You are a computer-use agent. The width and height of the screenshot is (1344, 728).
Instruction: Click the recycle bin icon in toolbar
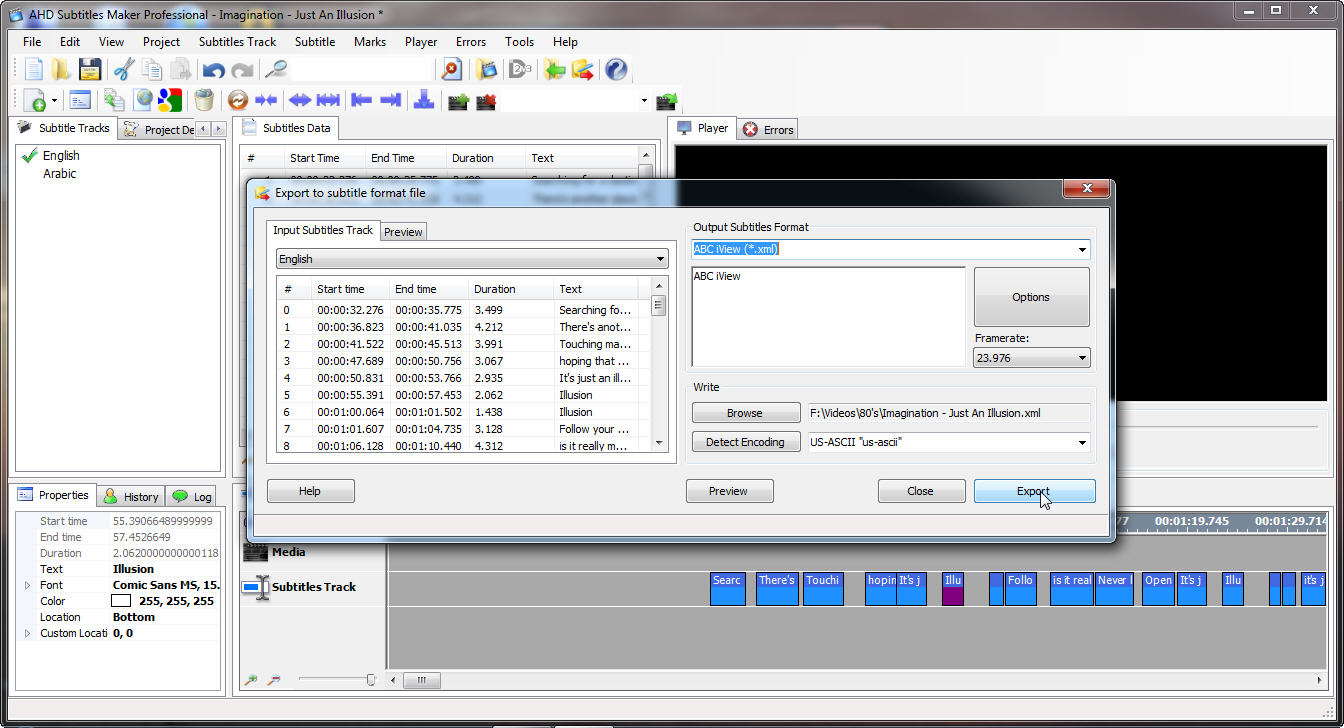204,100
